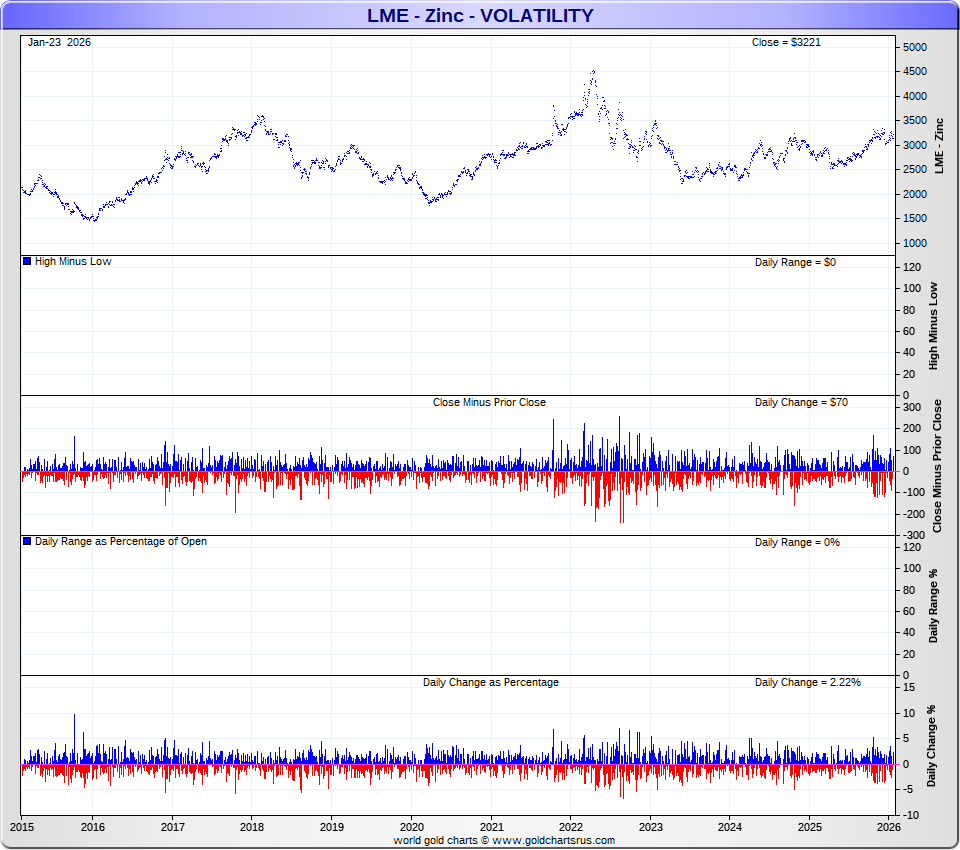Click the LME - Zinc - VOLATILITY chart title

coord(479,16)
